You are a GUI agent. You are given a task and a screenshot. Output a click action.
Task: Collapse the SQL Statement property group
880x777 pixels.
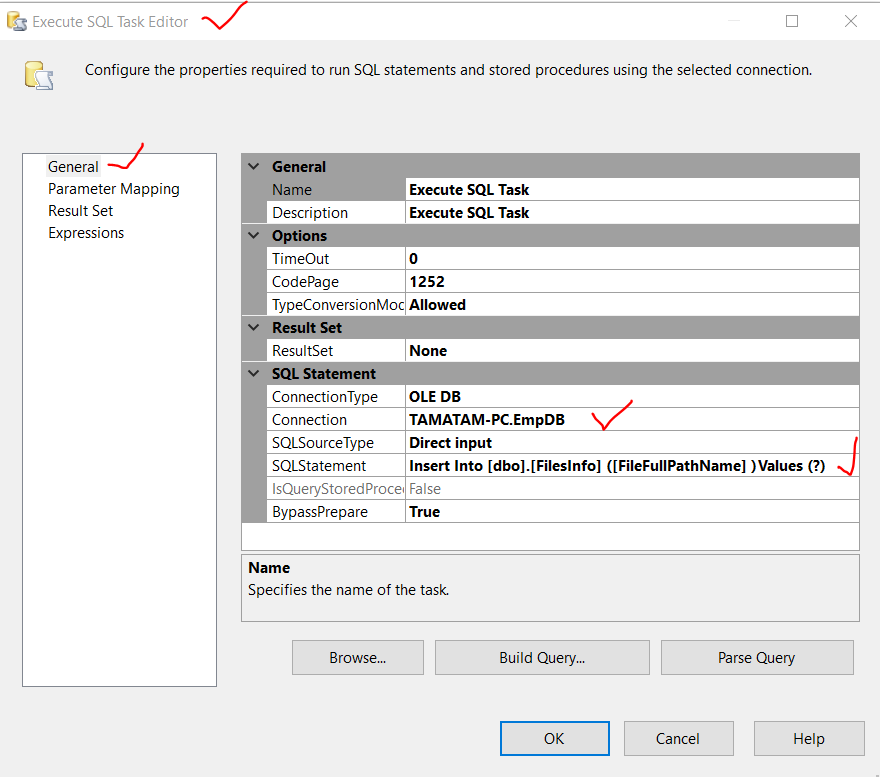click(x=253, y=373)
